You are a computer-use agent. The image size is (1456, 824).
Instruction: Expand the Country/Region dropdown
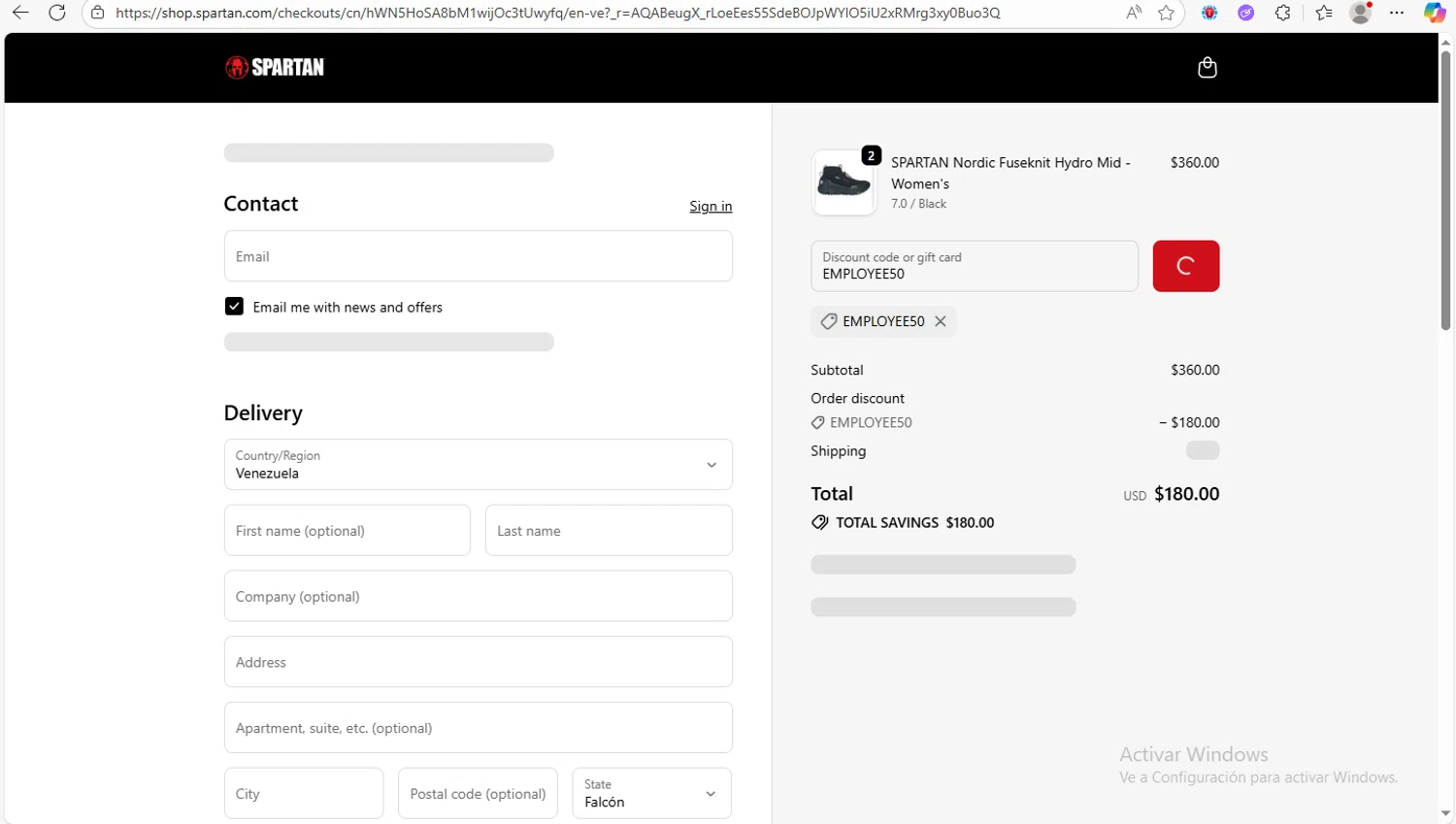(478, 465)
